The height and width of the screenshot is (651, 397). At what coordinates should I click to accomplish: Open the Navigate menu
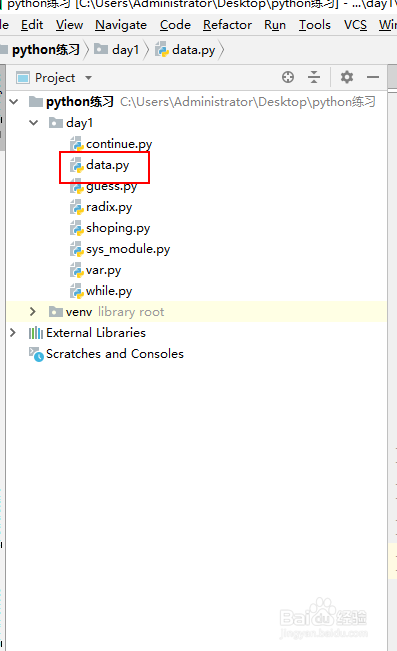click(121, 25)
